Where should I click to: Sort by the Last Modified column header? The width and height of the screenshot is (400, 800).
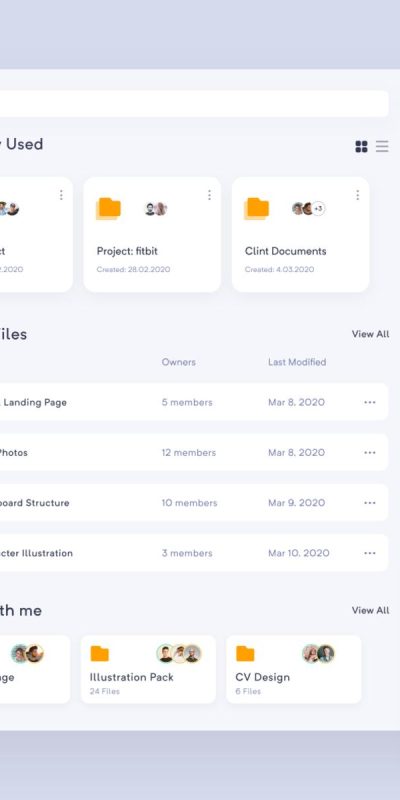click(297, 362)
